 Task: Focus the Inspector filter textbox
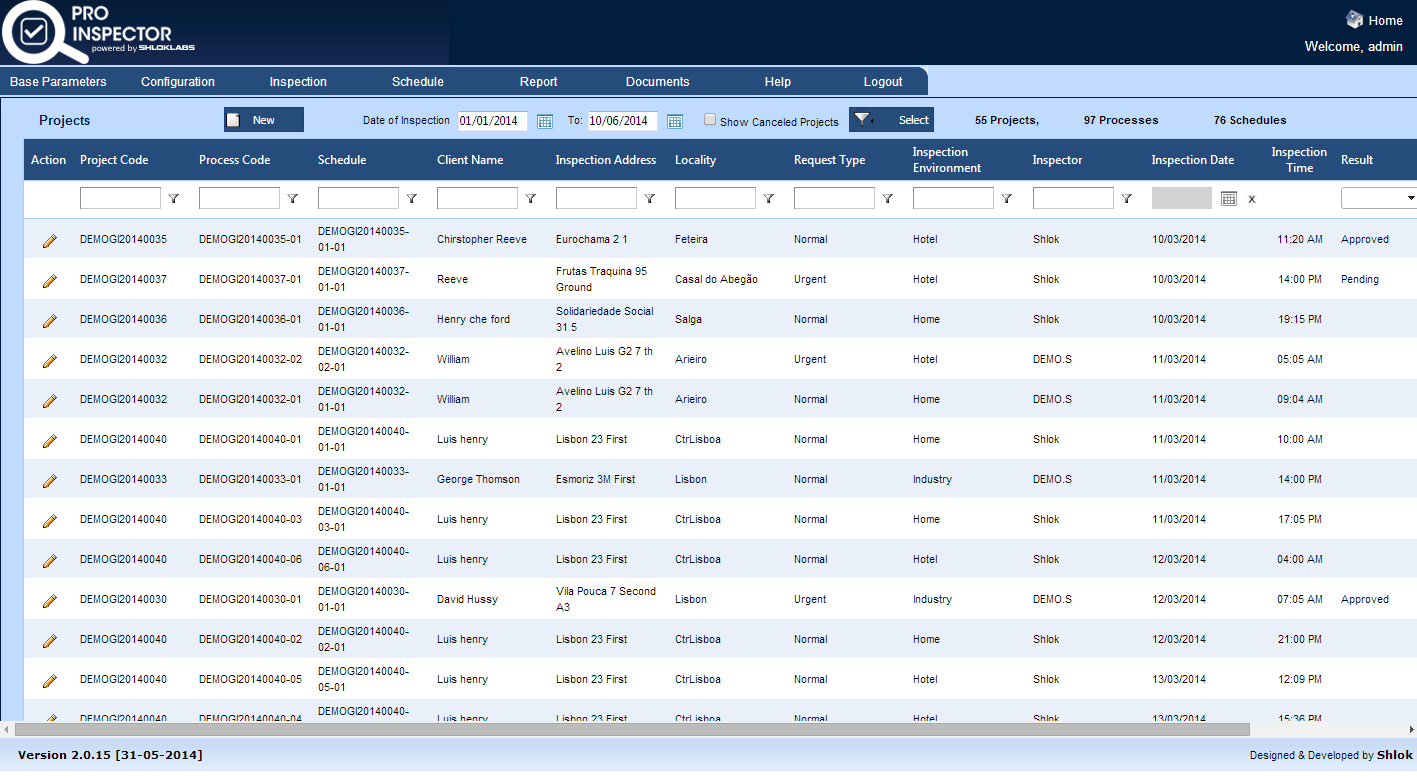(x=1073, y=199)
